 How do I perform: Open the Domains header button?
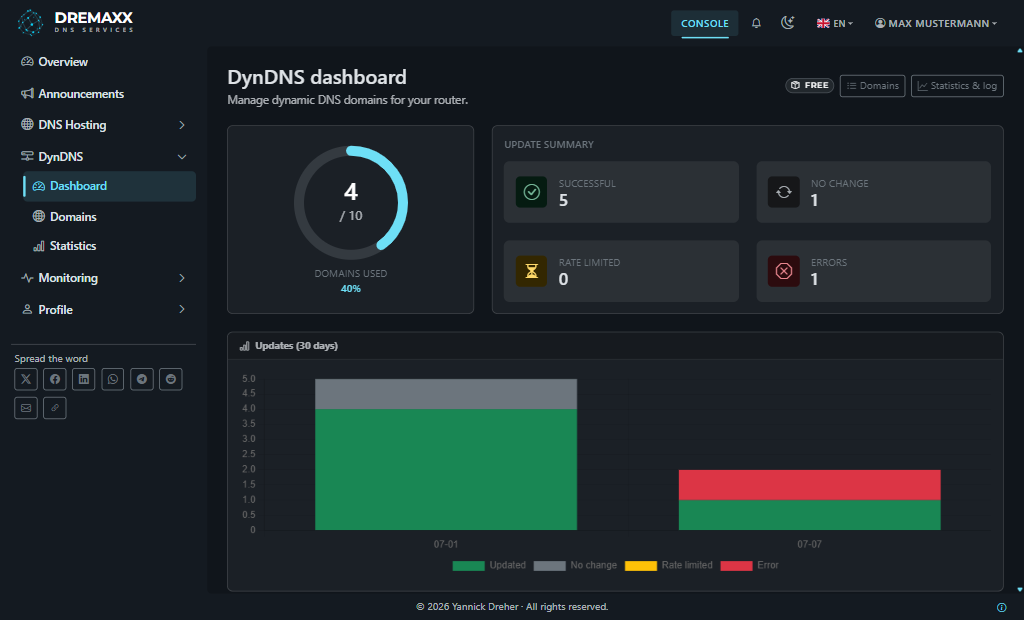[872, 86]
